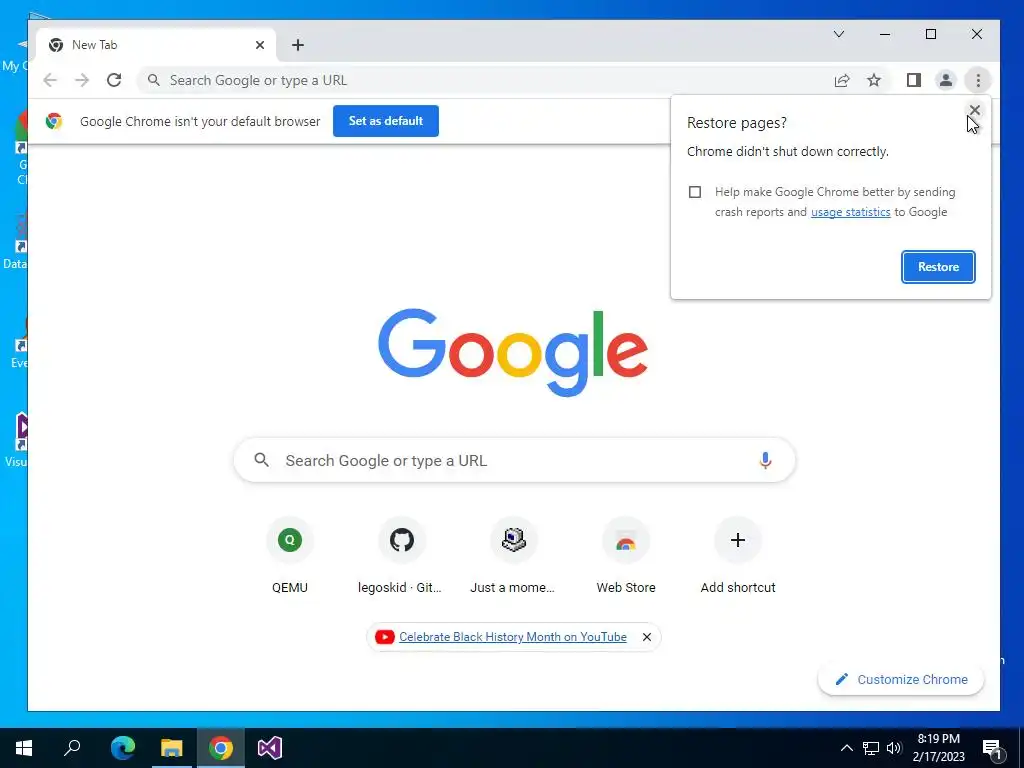This screenshot has height=768, width=1024.
Task: Click magnifier icon in Google search box
Action: pos(261,460)
